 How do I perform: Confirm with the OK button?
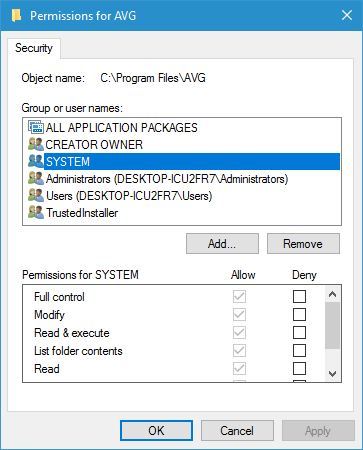[156, 430]
